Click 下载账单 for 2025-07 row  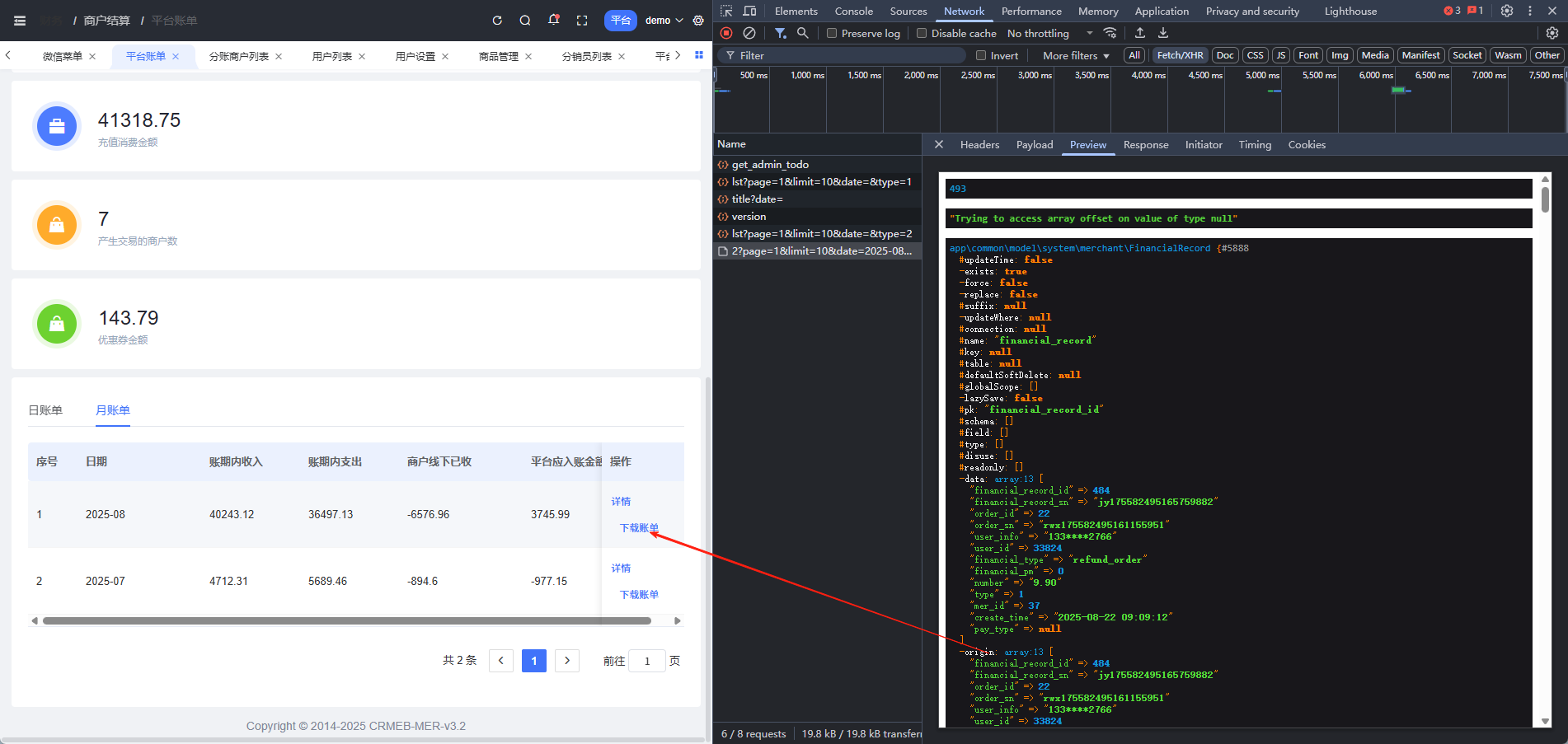click(x=639, y=594)
